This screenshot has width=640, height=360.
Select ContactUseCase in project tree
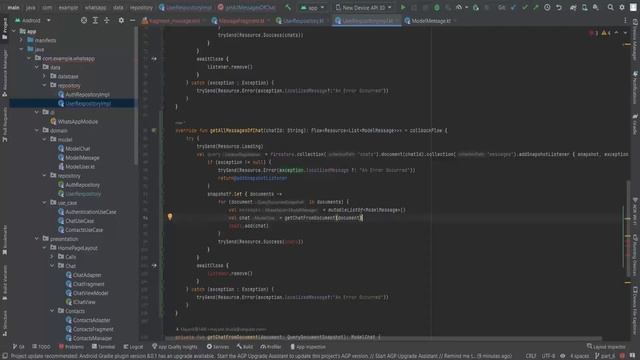pos(84,230)
